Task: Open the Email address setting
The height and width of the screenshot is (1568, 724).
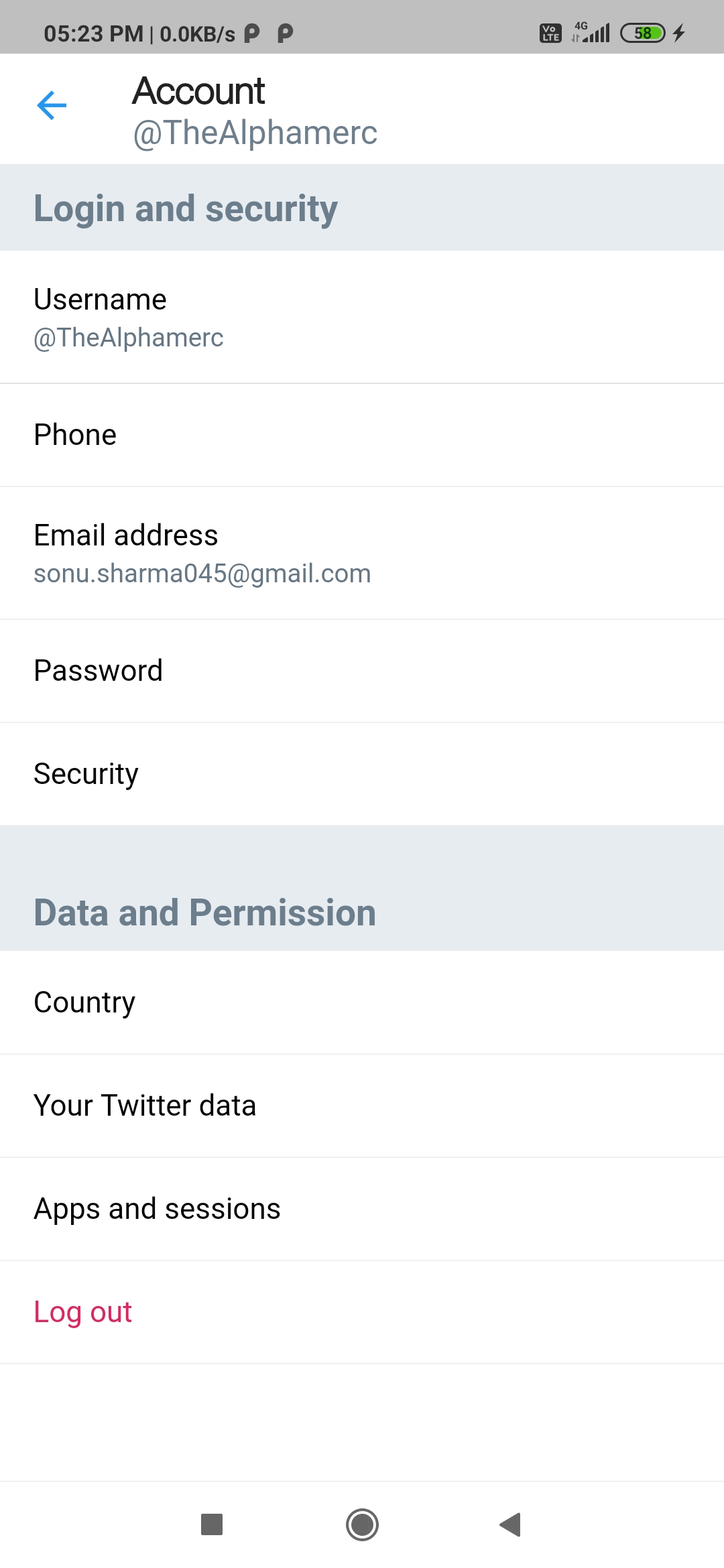Action: pos(362,553)
